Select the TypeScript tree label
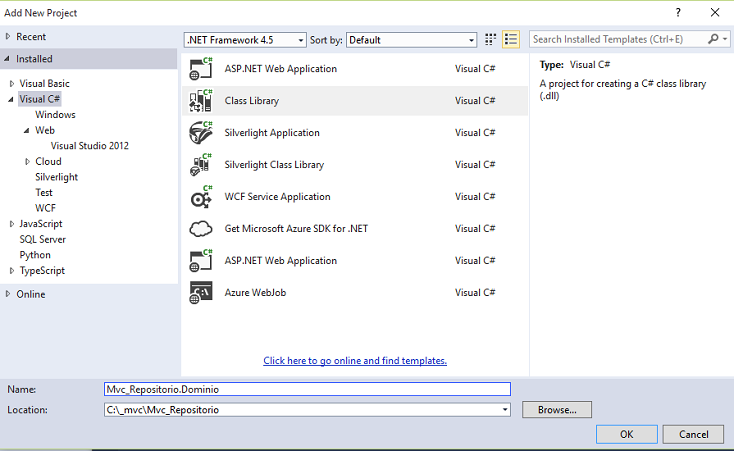 click(42, 271)
